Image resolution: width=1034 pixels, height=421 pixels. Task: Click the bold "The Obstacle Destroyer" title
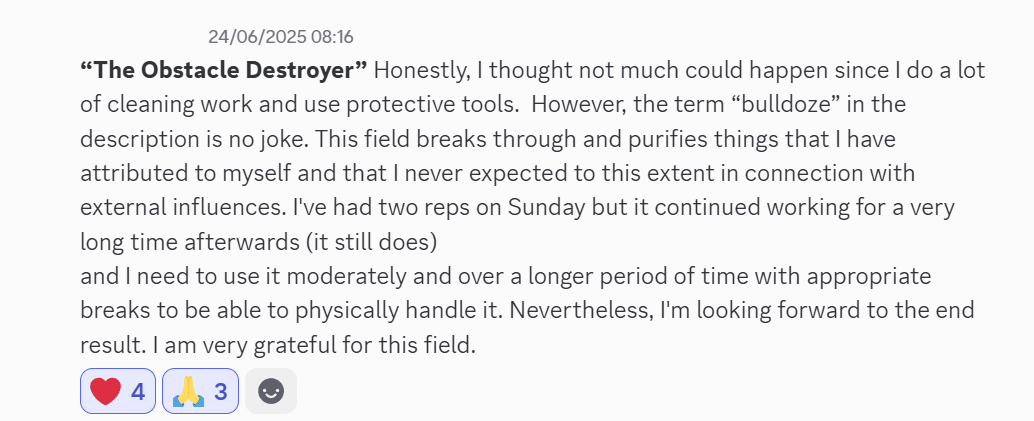(x=224, y=70)
